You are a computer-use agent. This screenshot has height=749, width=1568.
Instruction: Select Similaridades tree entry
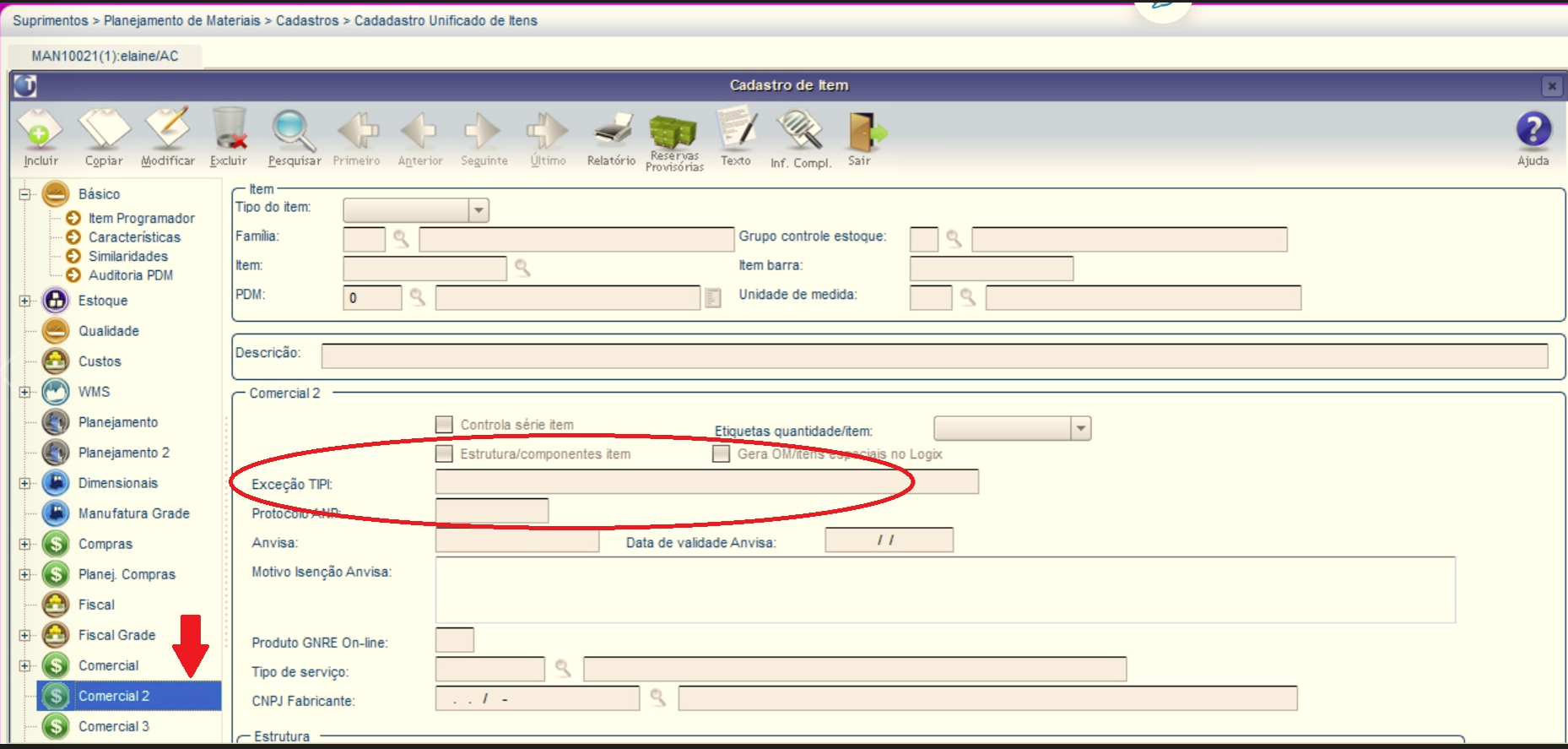click(x=128, y=256)
